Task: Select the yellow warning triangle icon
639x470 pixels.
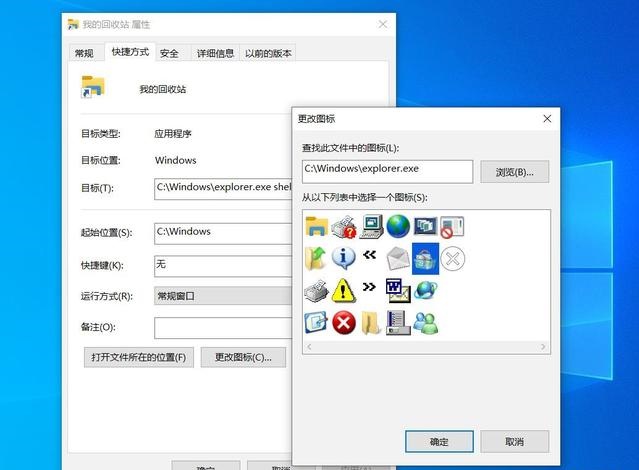Action: coord(344,290)
